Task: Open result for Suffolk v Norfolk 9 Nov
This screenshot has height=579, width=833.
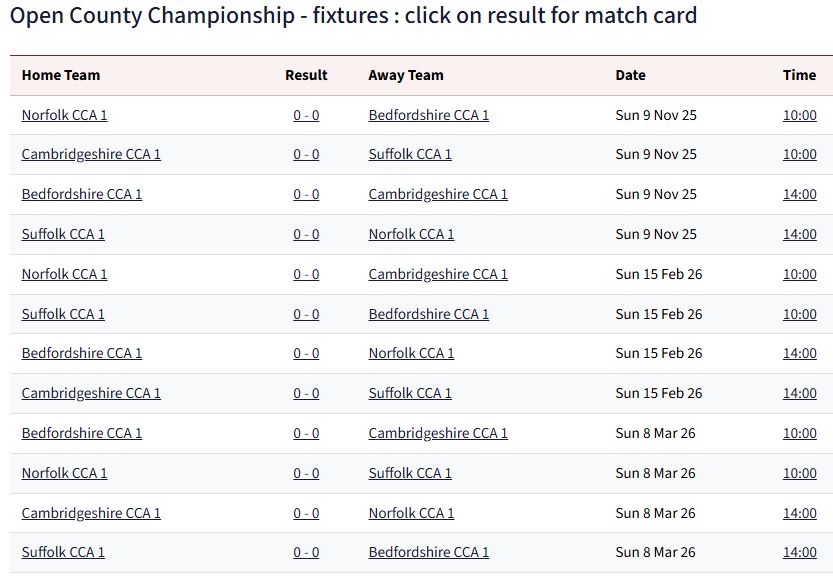Action: pyautogui.click(x=306, y=234)
